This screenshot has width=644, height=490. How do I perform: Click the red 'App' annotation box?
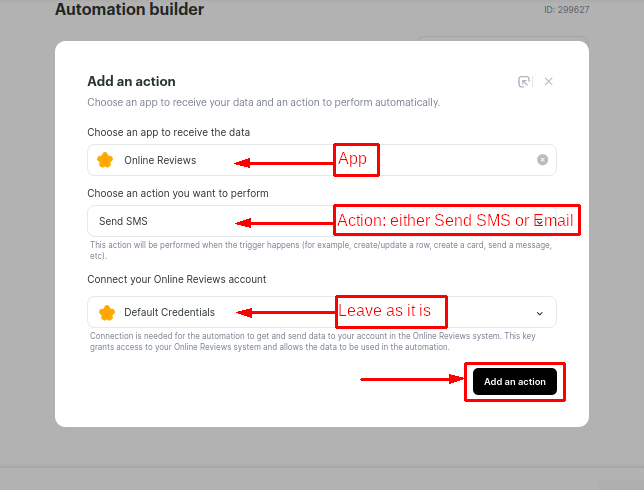tap(356, 160)
